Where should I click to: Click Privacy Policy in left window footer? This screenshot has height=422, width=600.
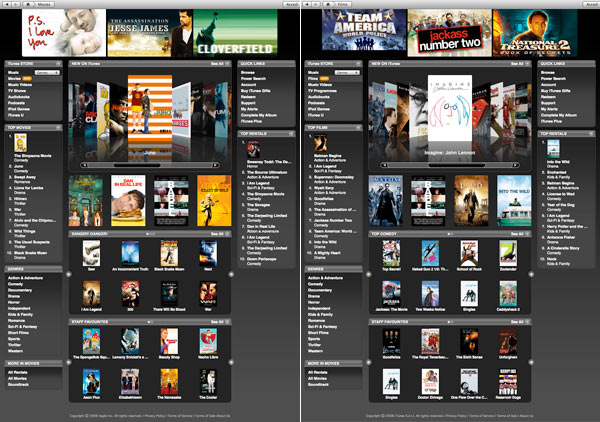155,415
